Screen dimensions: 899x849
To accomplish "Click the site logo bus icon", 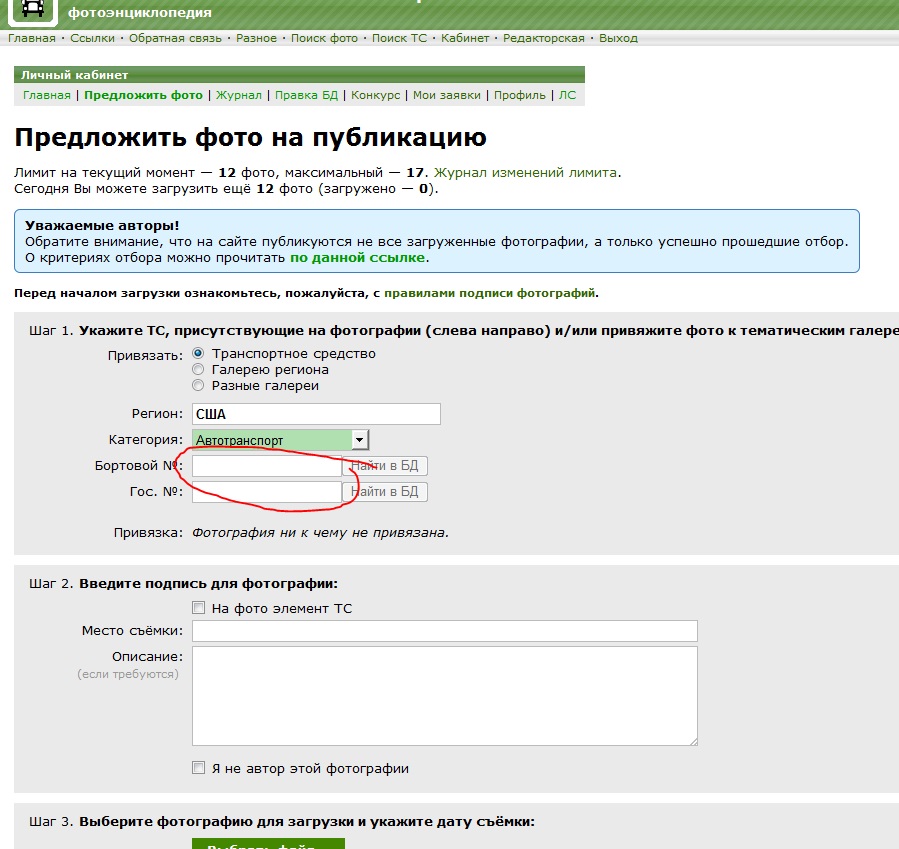I will click(33, 10).
